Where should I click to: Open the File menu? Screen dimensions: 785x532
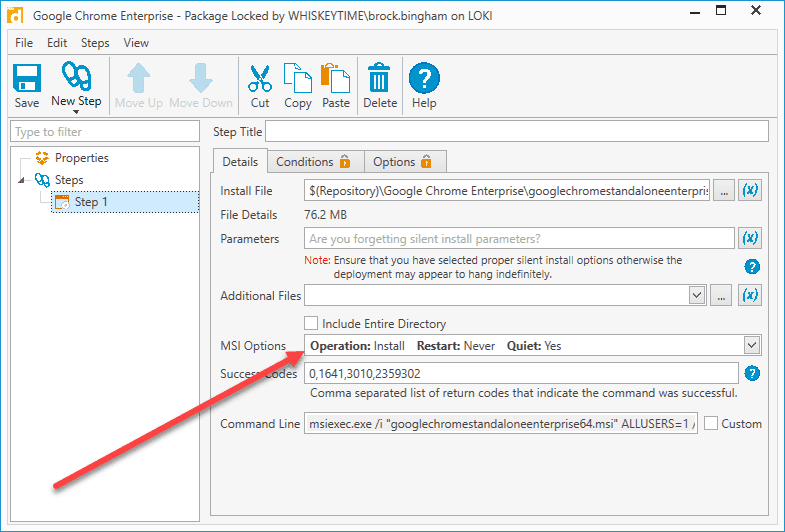[24, 43]
